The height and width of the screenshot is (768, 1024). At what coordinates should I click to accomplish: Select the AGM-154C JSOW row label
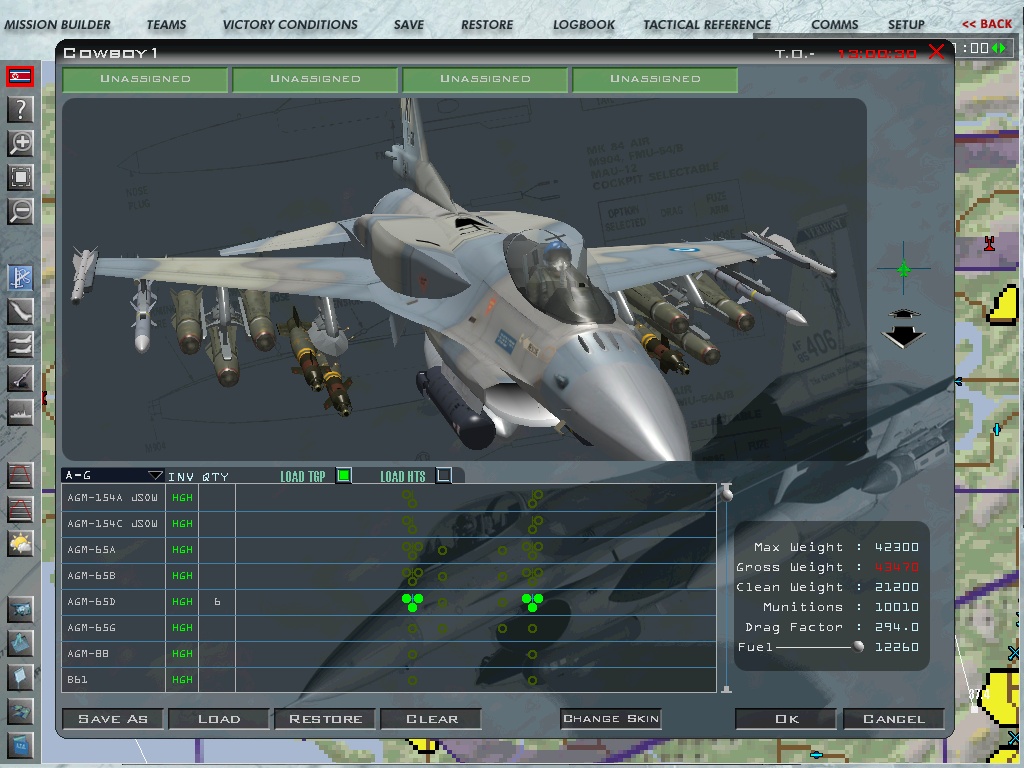[112, 524]
